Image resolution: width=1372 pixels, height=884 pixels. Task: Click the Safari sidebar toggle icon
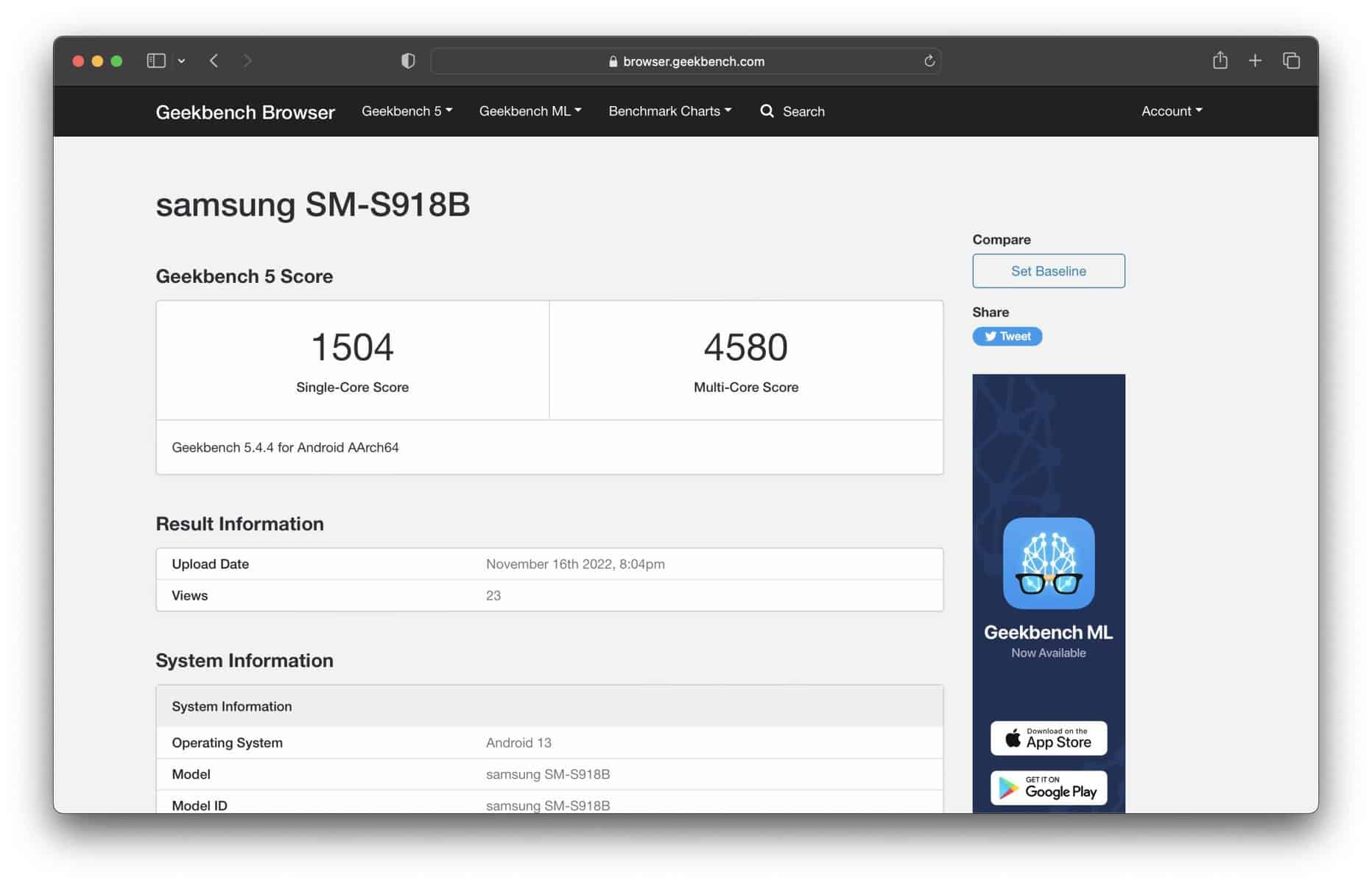(155, 60)
